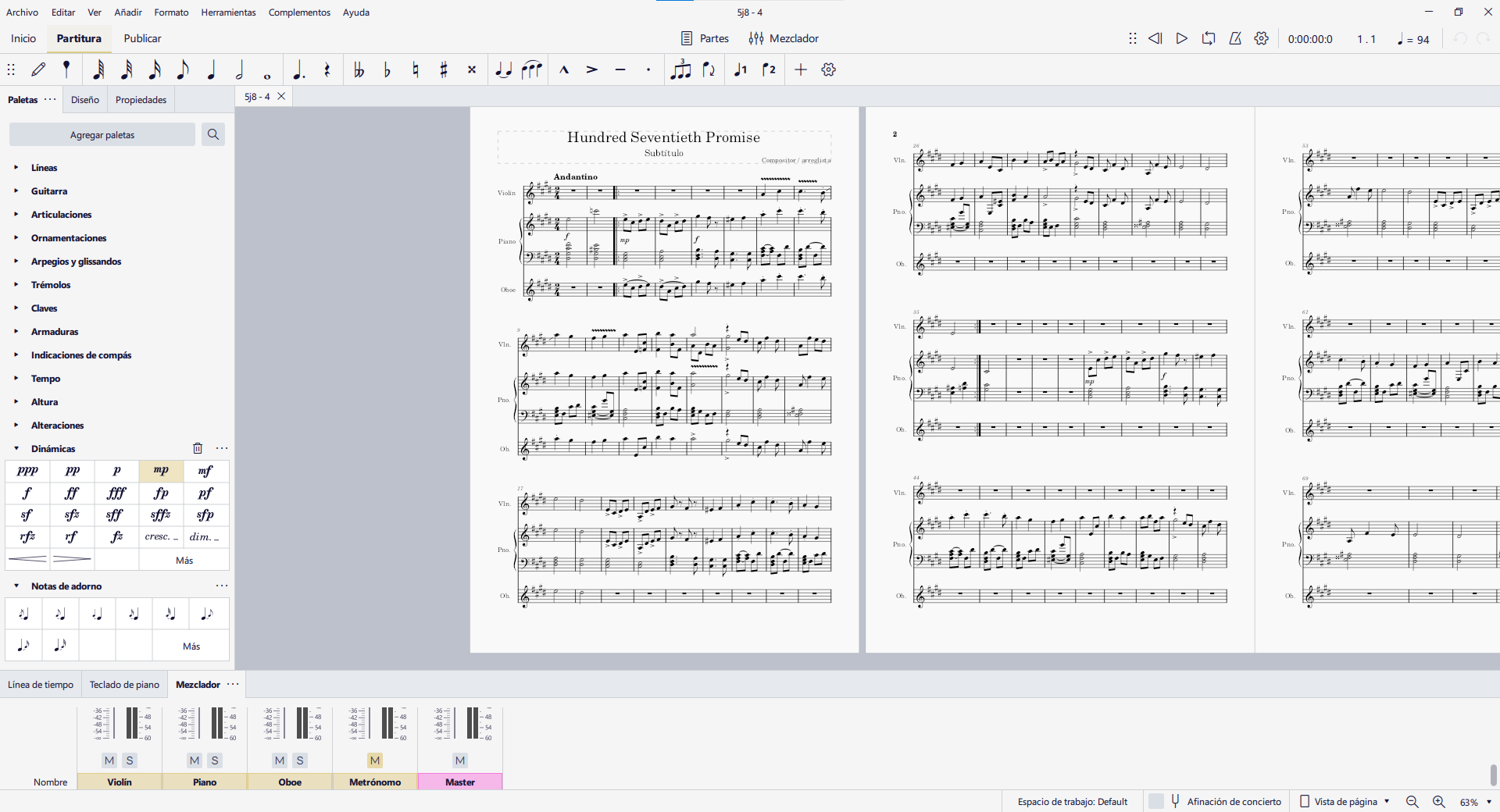Search palettes with magnifier button

(212, 134)
